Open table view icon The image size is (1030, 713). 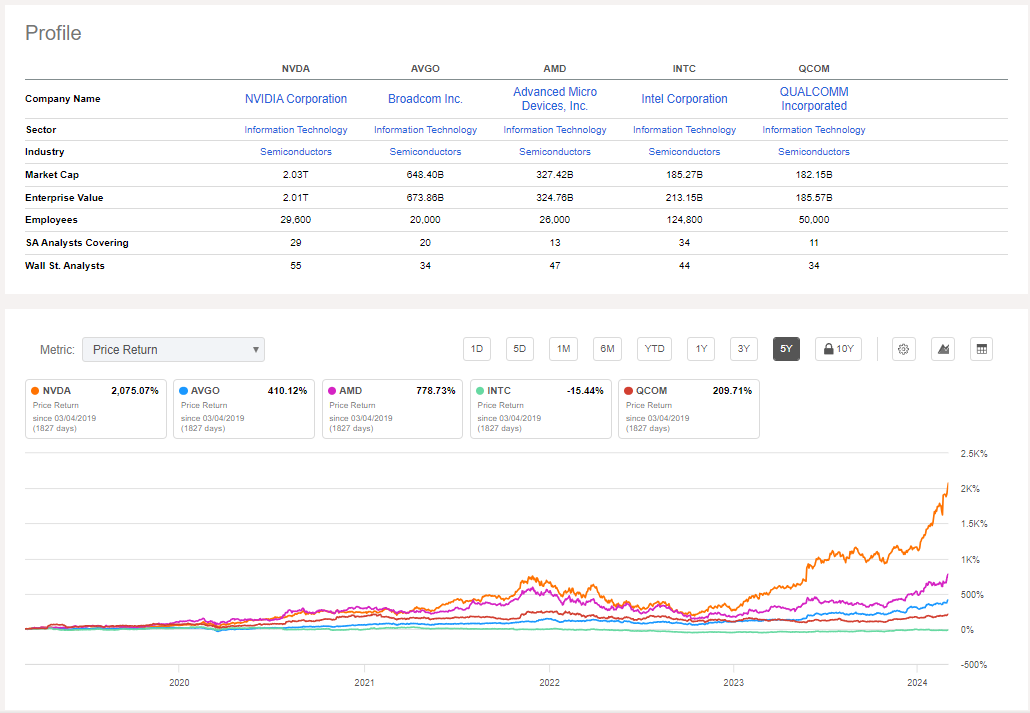pyautogui.click(x=981, y=349)
